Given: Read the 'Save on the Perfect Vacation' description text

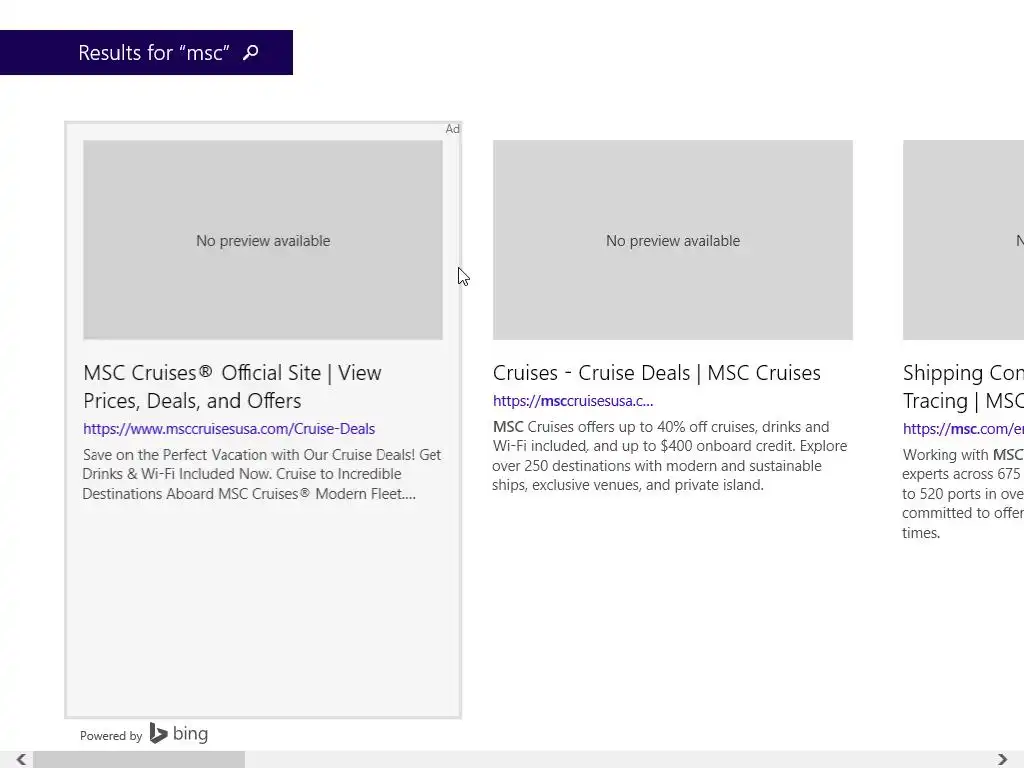Looking at the screenshot, I should 262,474.
